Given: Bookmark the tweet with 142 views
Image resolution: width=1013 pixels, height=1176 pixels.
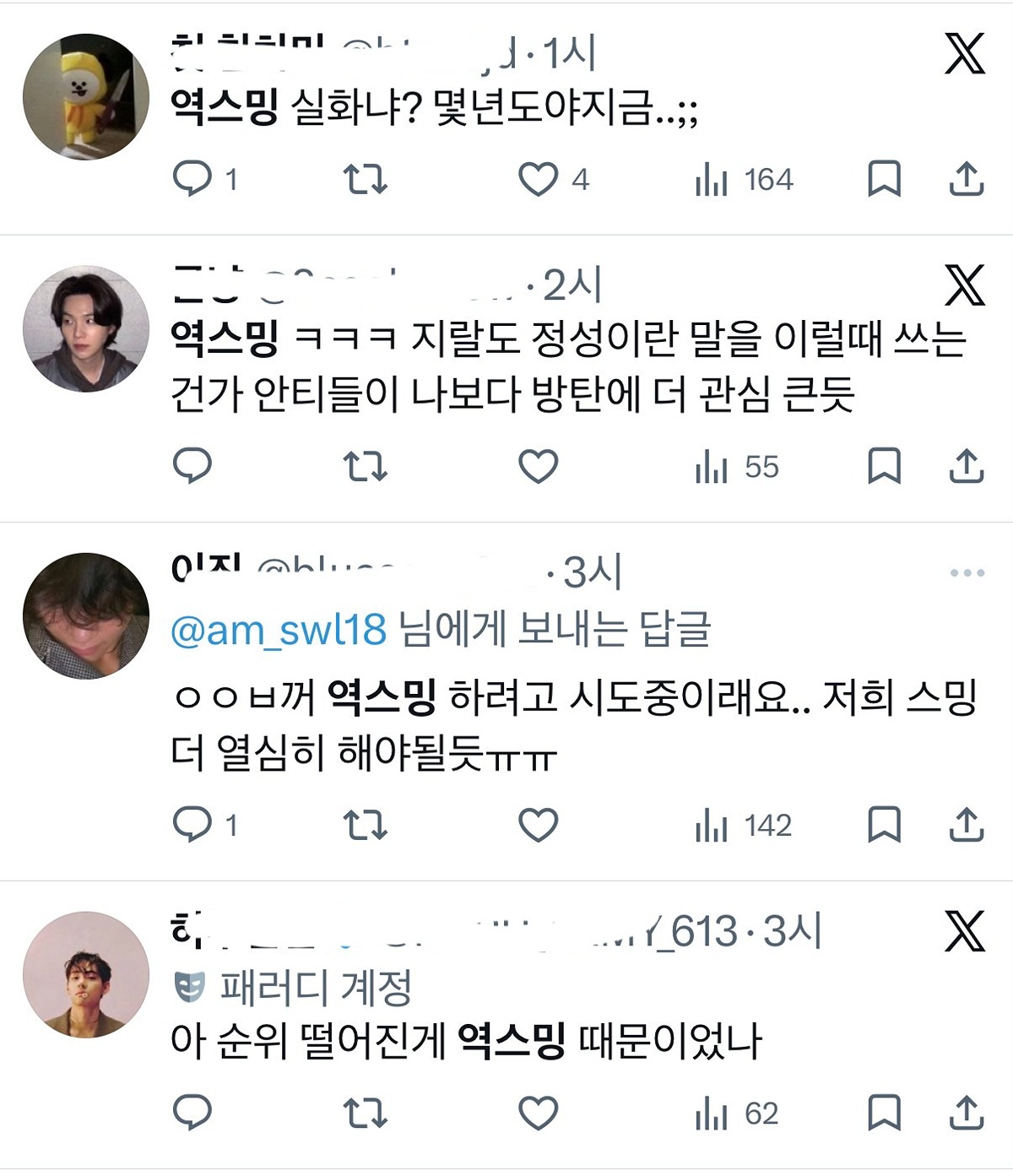Looking at the screenshot, I should point(884,825).
